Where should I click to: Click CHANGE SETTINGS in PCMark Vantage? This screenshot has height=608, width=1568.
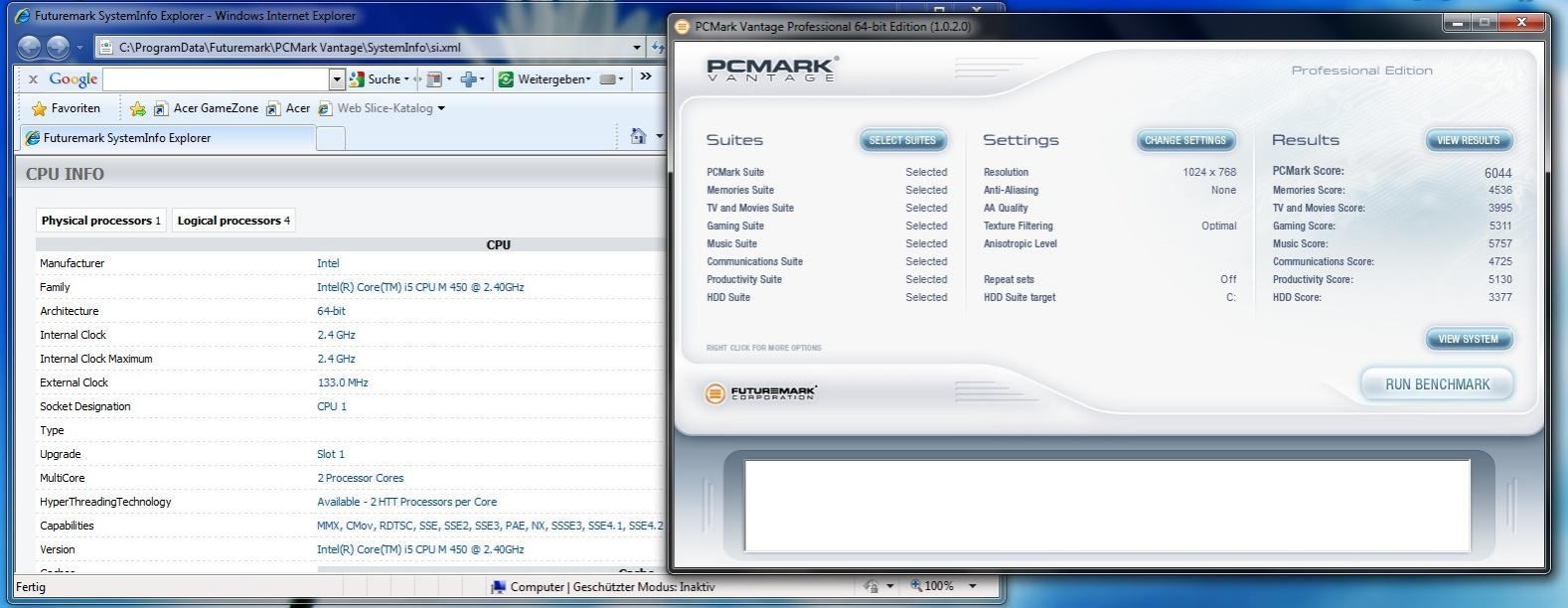(1185, 140)
